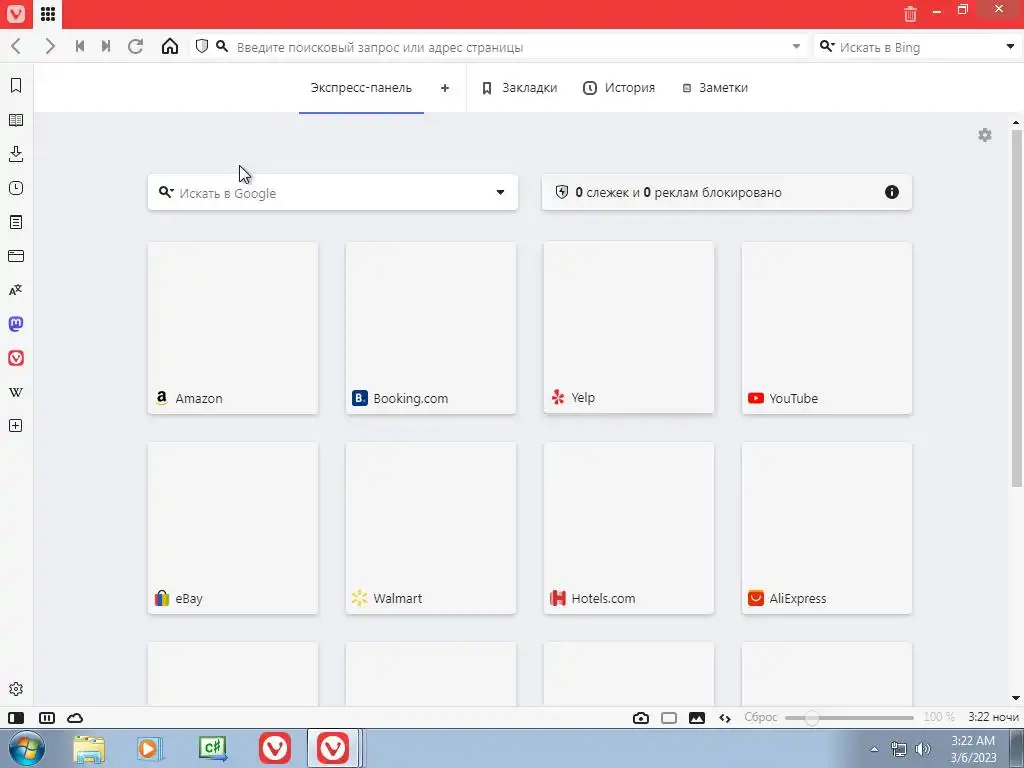Click the address bar input field
The height and width of the screenshot is (768, 1024).
[x=509, y=47]
